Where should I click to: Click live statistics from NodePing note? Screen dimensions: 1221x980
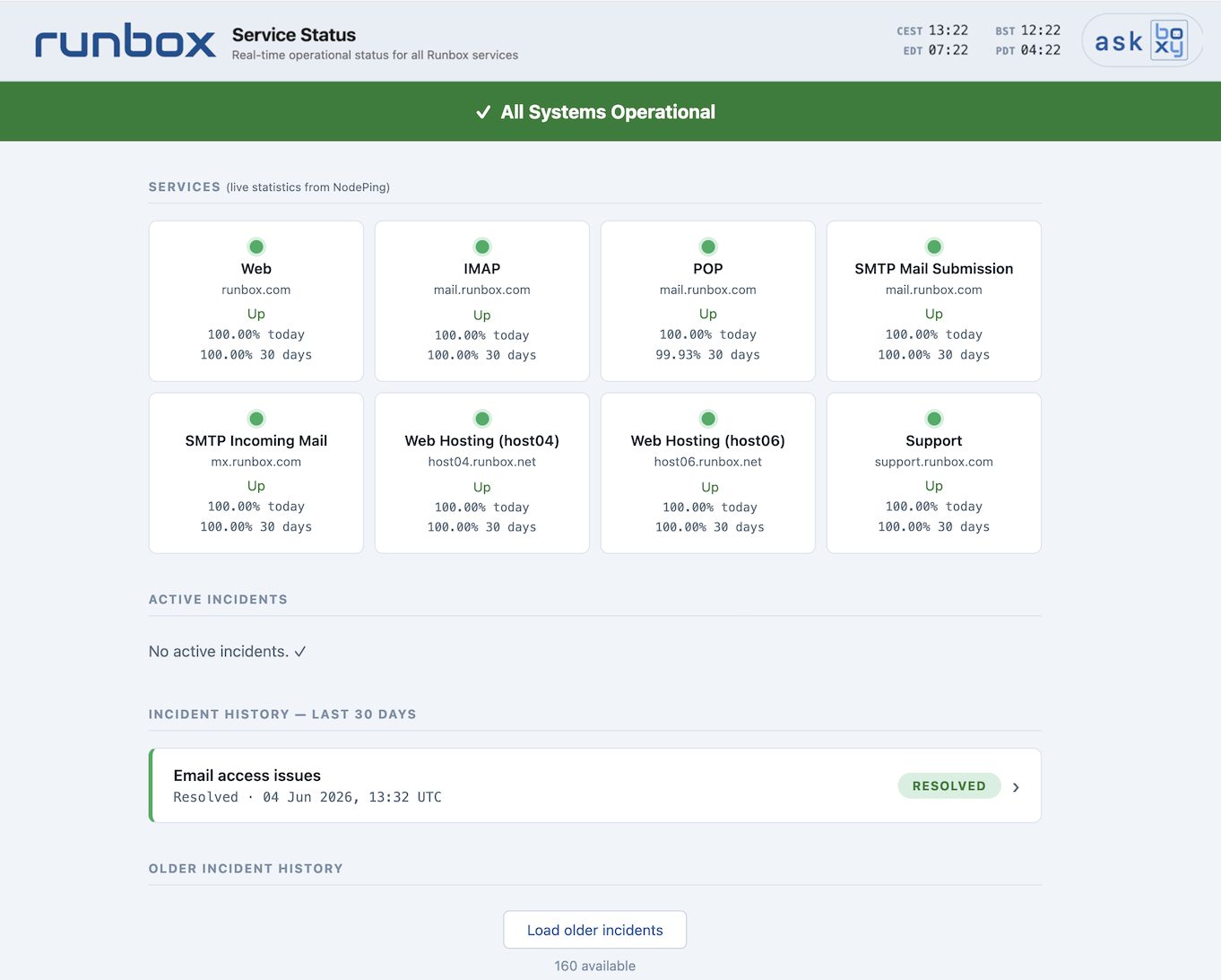coord(308,187)
